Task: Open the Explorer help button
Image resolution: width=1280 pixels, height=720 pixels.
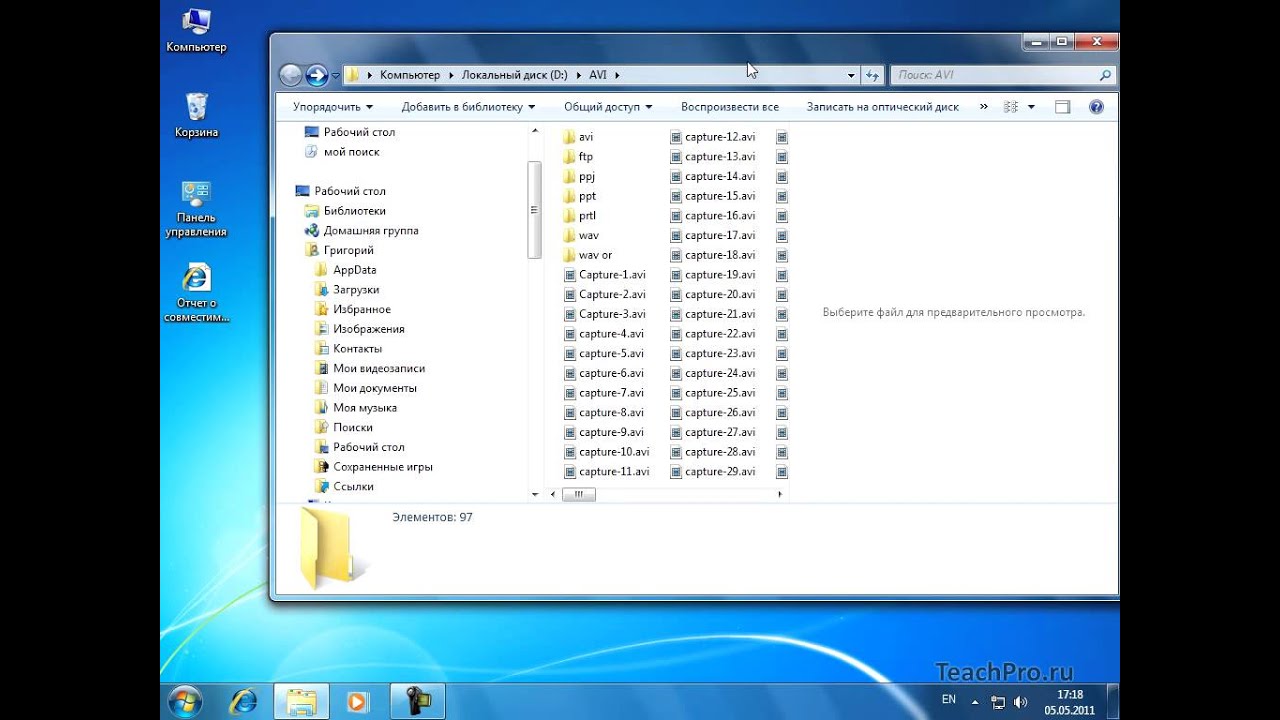Action: (1096, 107)
